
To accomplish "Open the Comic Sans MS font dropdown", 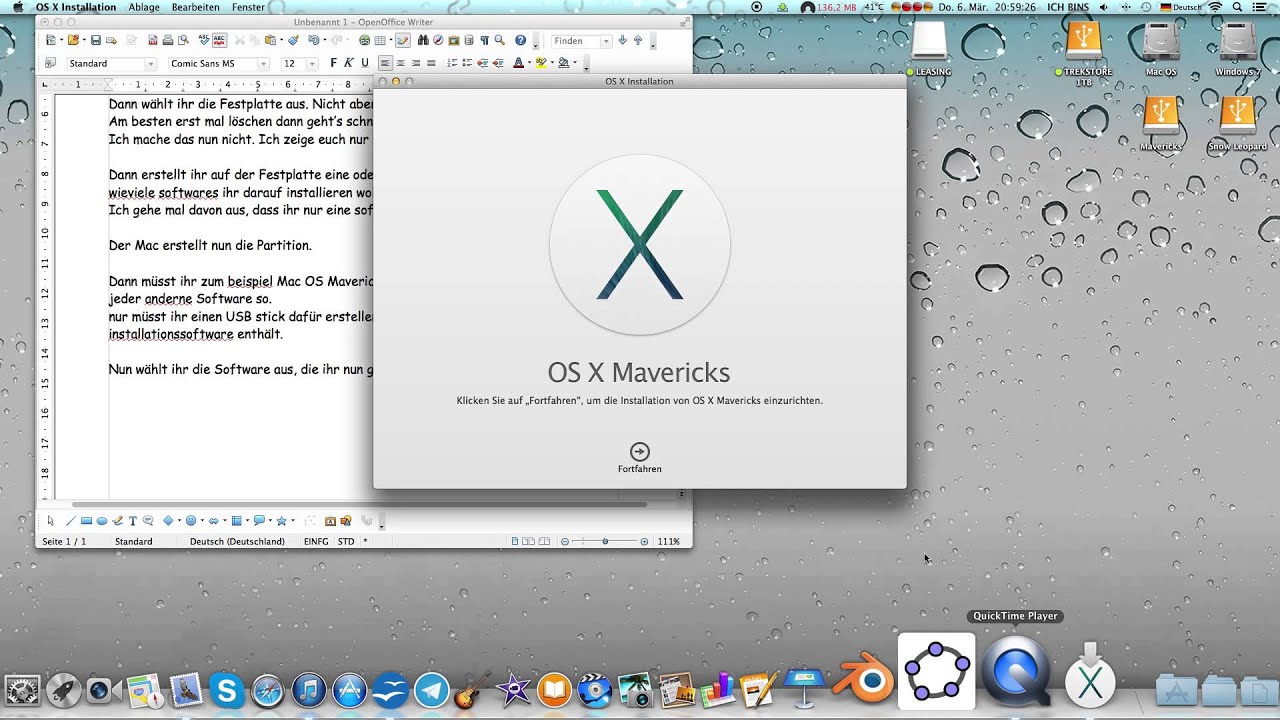I will pyautogui.click(x=263, y=63).
